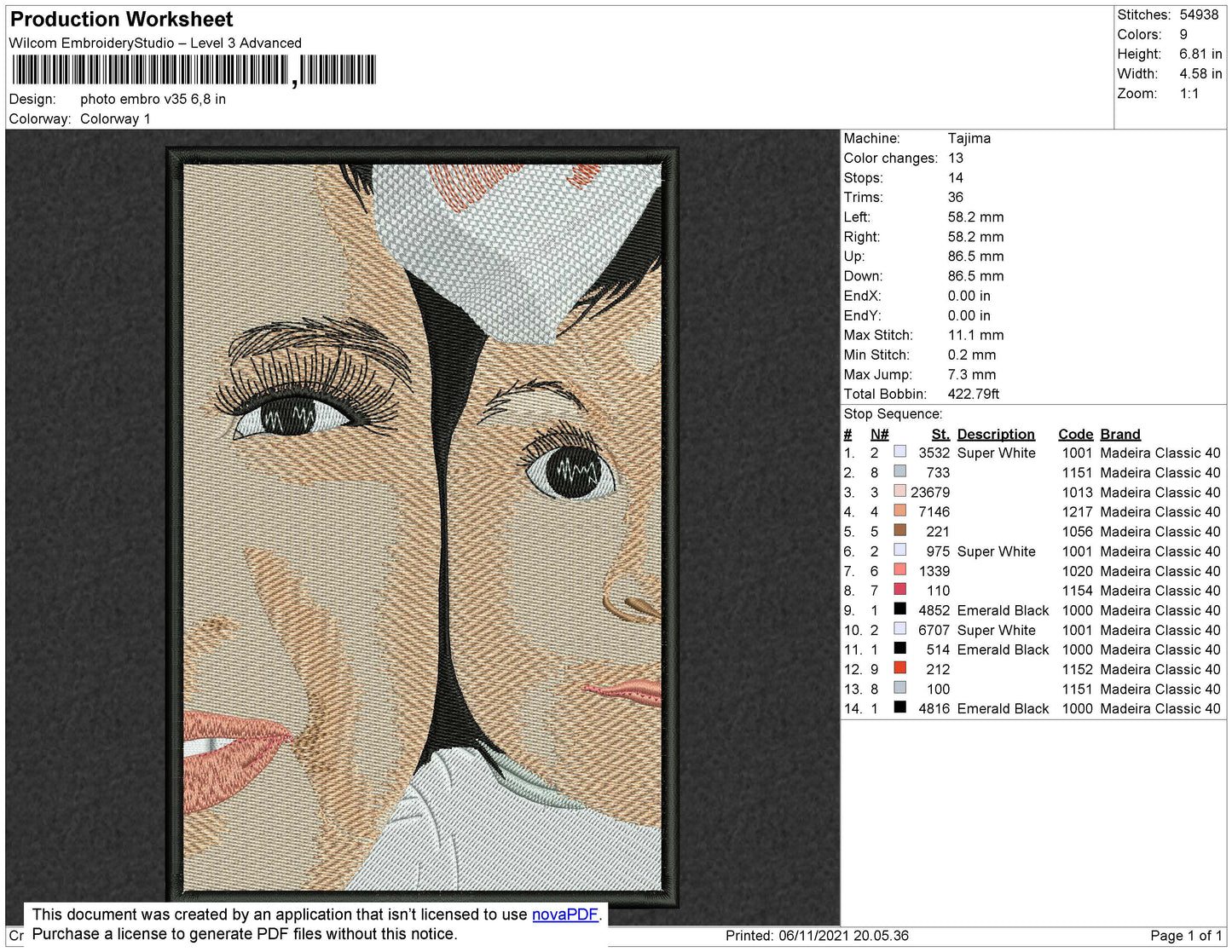This screenshot has height=952, width=1232.
Task: Click the 'N#' column header
Action: [880, 434]
